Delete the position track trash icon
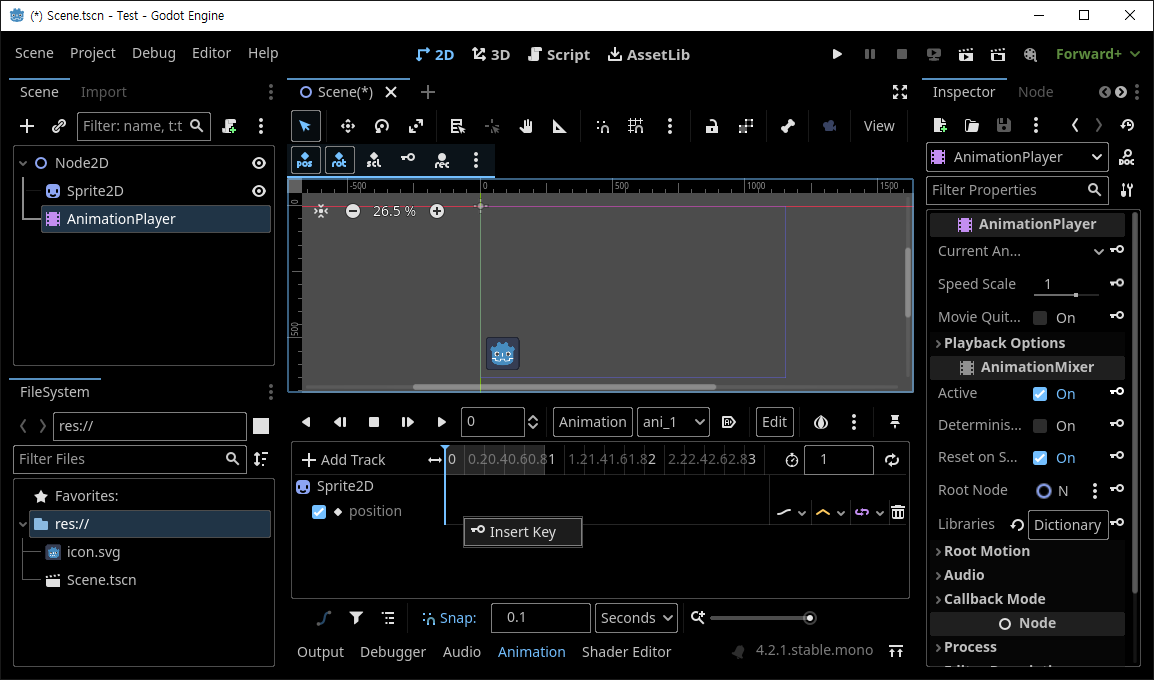This screenshot has width=1154, height=680. coord(898,512)
